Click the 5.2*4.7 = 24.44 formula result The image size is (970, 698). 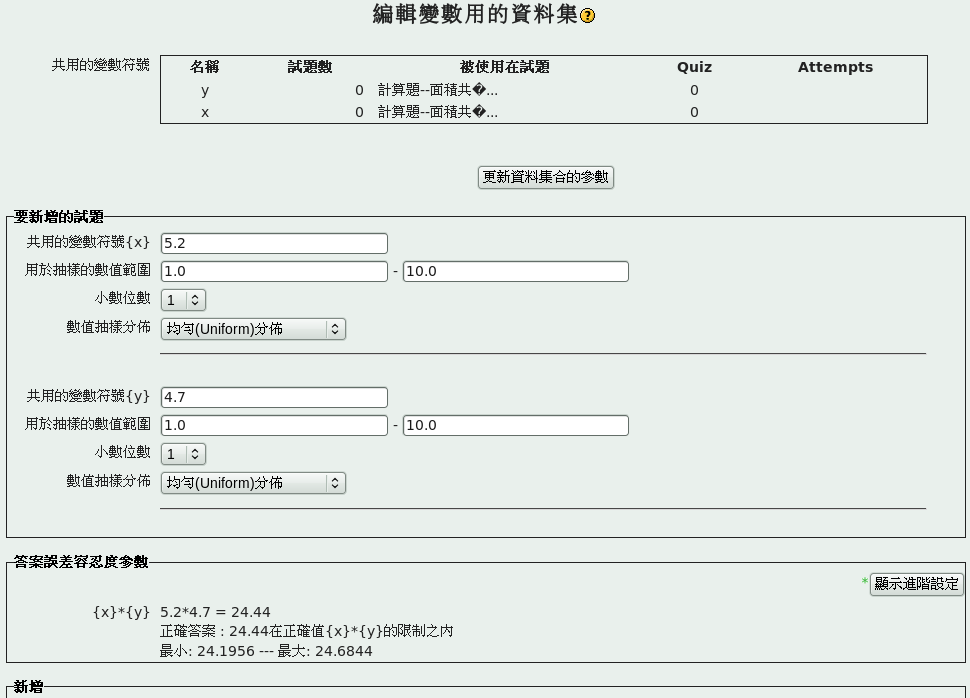215,612
